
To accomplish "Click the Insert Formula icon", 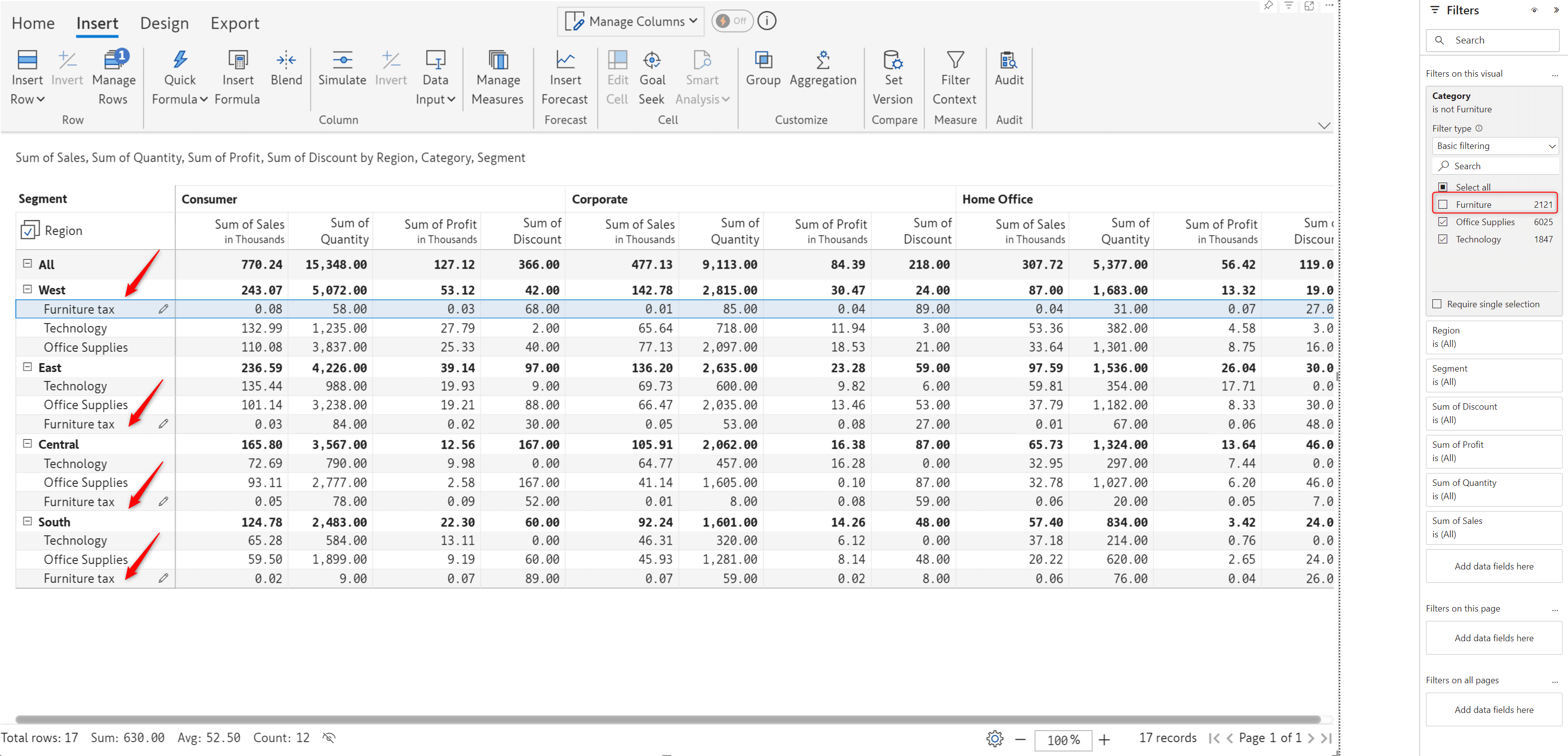I will (x=238, y=60).
